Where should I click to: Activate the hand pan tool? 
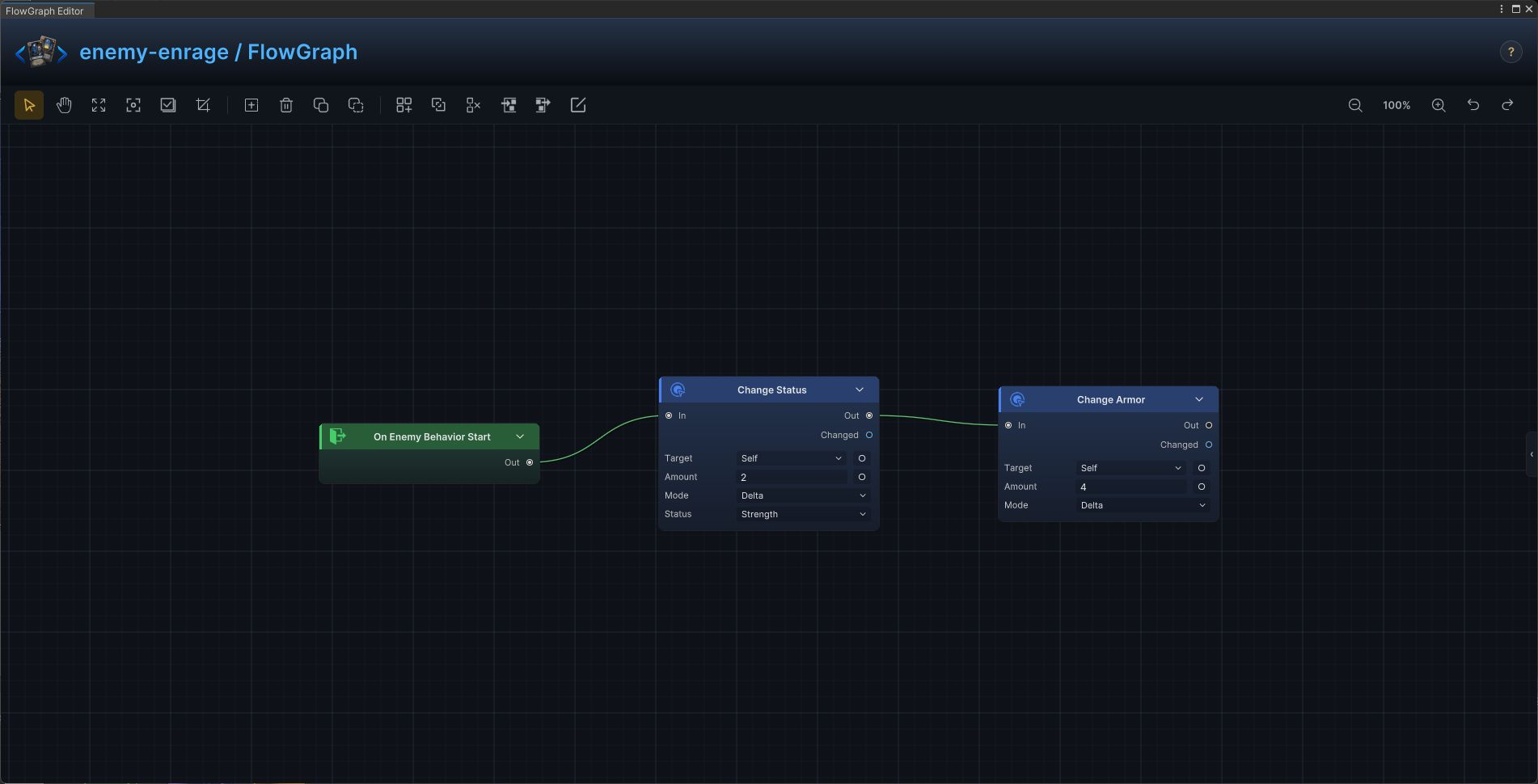pos(64,105)
